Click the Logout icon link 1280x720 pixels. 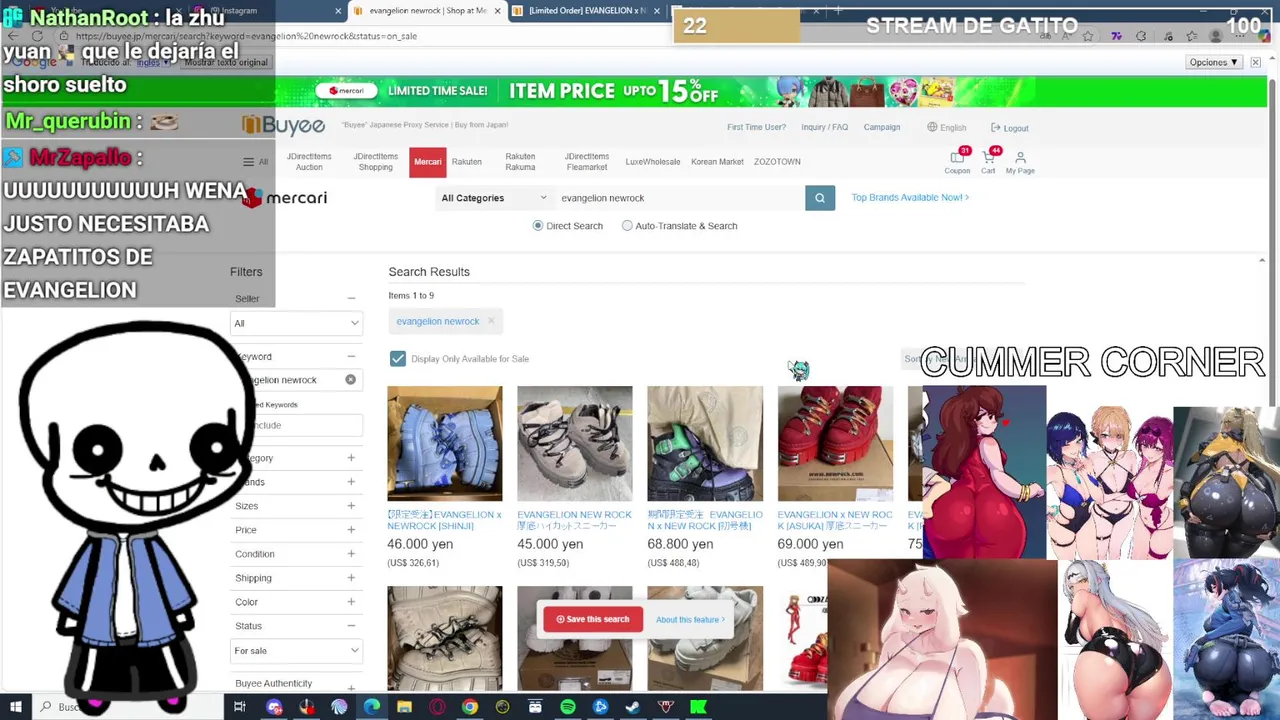point(1009,128)
